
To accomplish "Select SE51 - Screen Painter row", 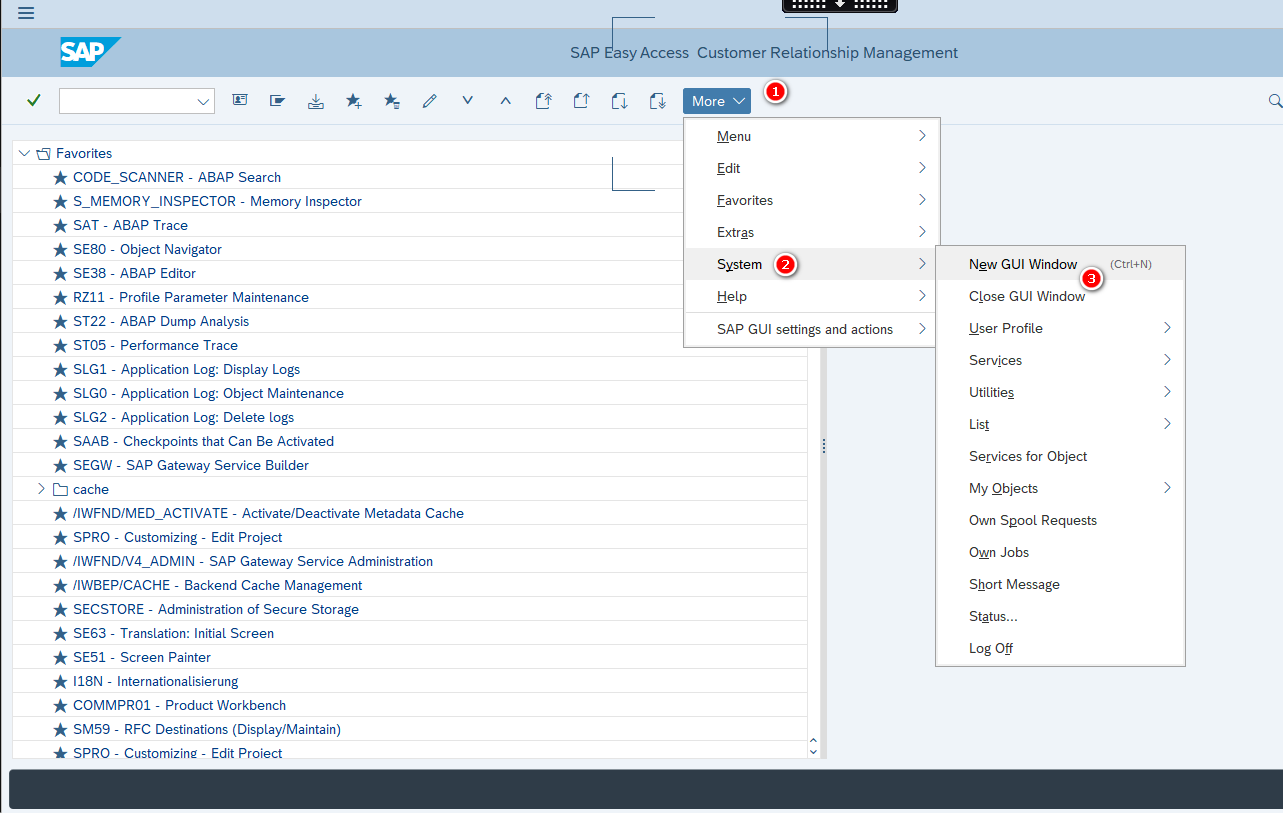I will point(410,657).
